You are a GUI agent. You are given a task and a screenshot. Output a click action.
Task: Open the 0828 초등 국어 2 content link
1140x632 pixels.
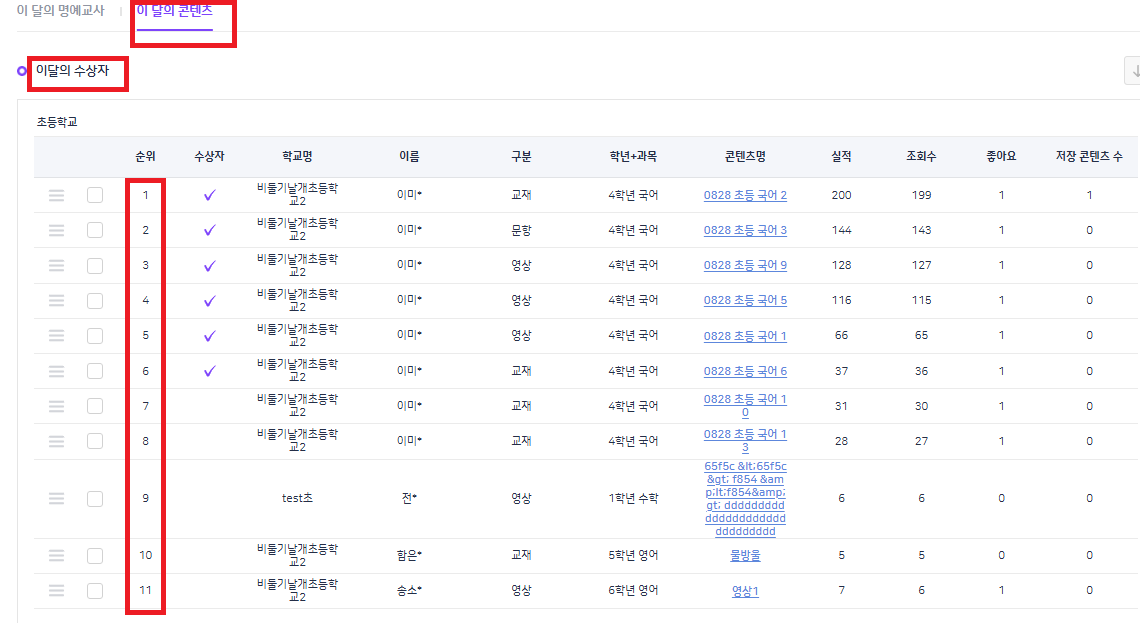point(745,195)
